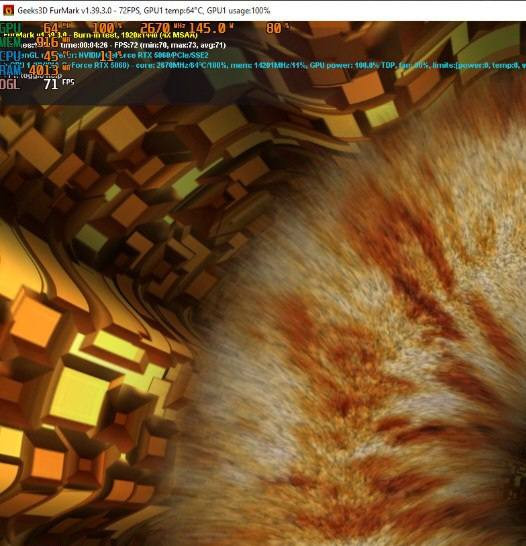Click the min:70, max:73, avg:71 FPS stats

pyautogui.click(x=182, y=45)
